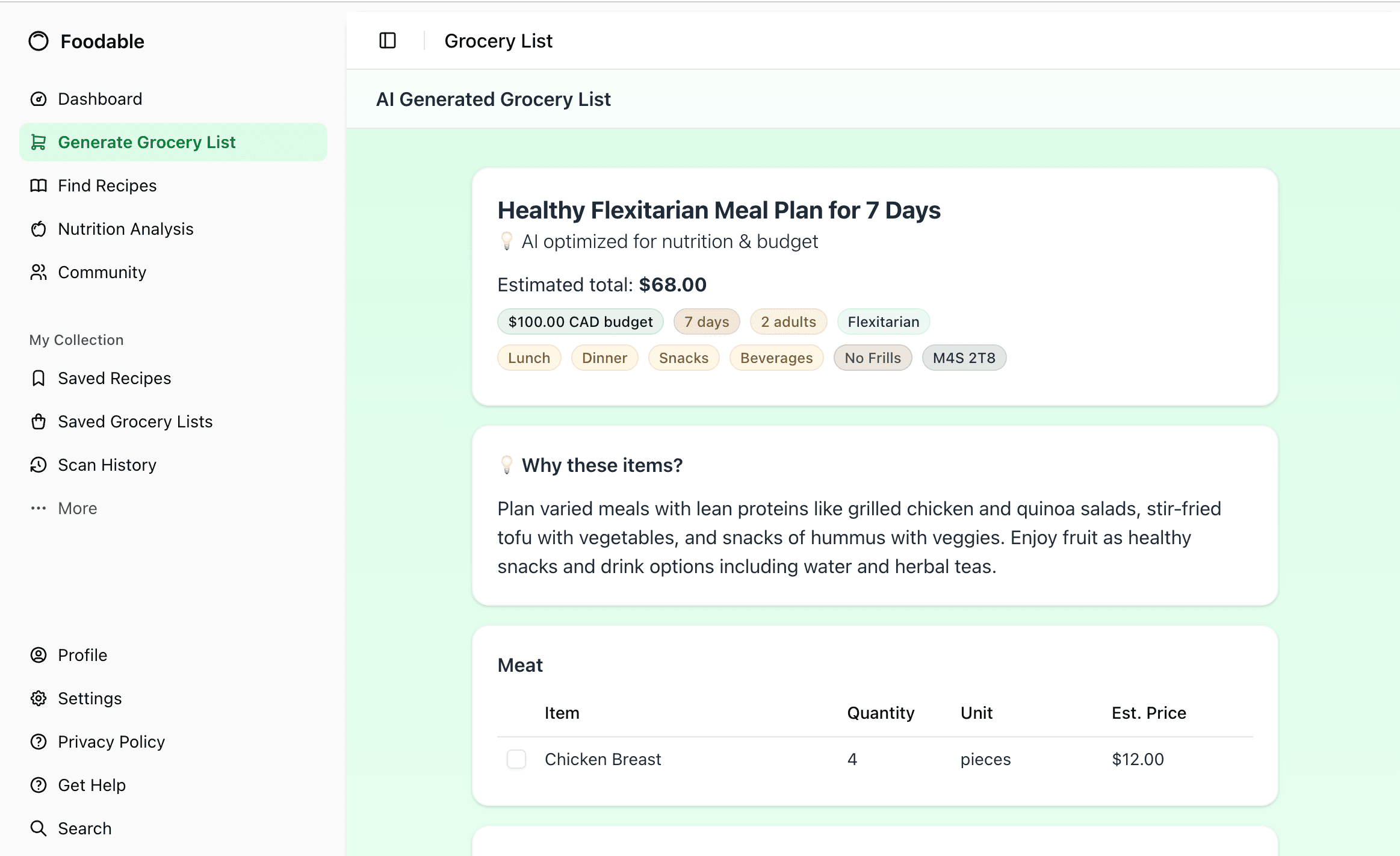
Task: Check the Chicken Breast checkbox
Action: [x=516, y=759]
